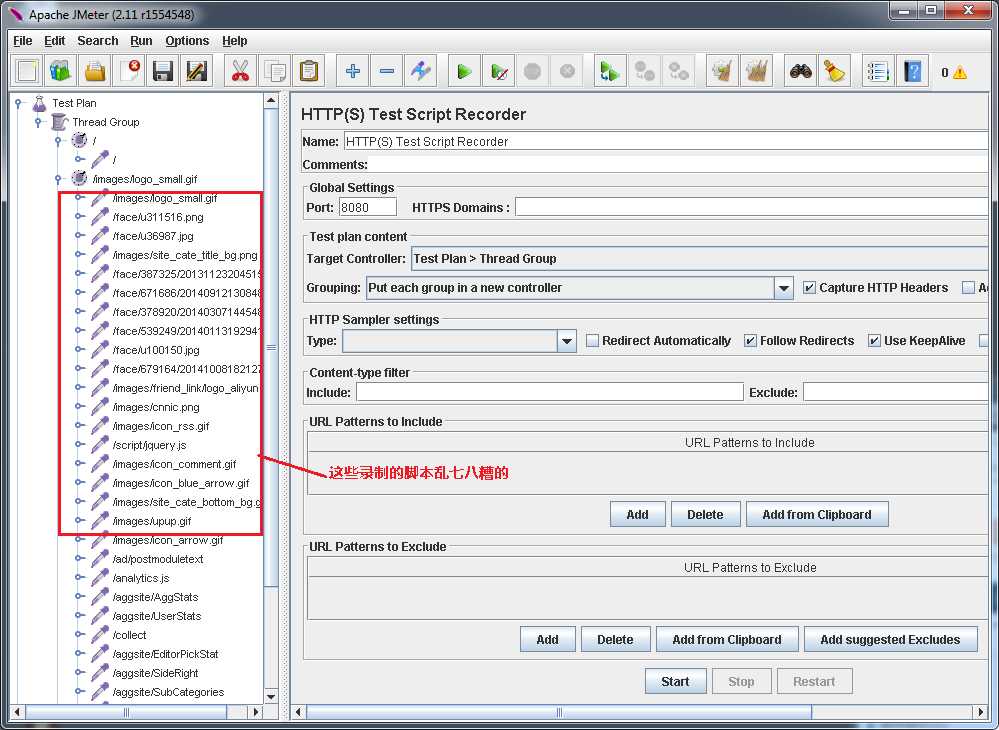999x730 pixels.
Task: Open the Search menu
Action: coord(97,41)
